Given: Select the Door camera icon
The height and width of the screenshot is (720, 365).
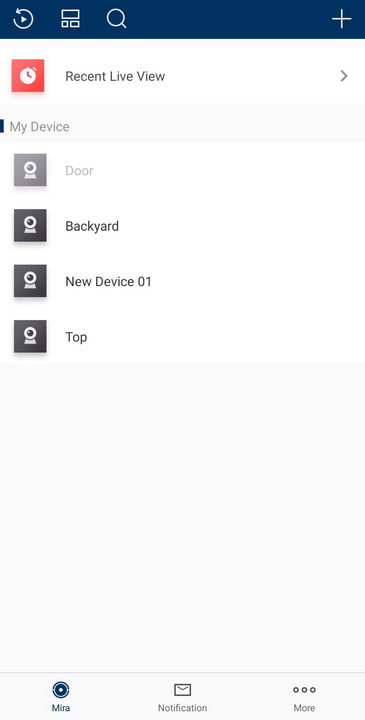Looking at the screenshot, I should click(x=30, y=170).
